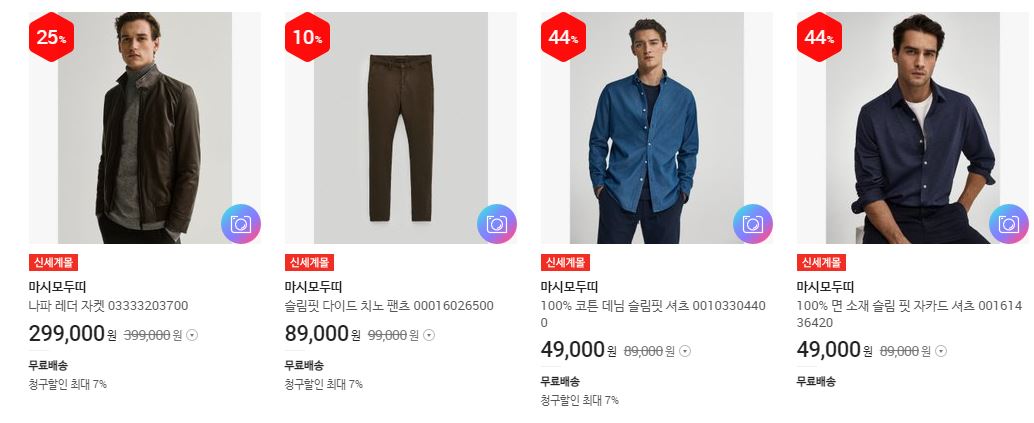Open 슬림핏 다이드 치노 팬츠 product link

389,306
